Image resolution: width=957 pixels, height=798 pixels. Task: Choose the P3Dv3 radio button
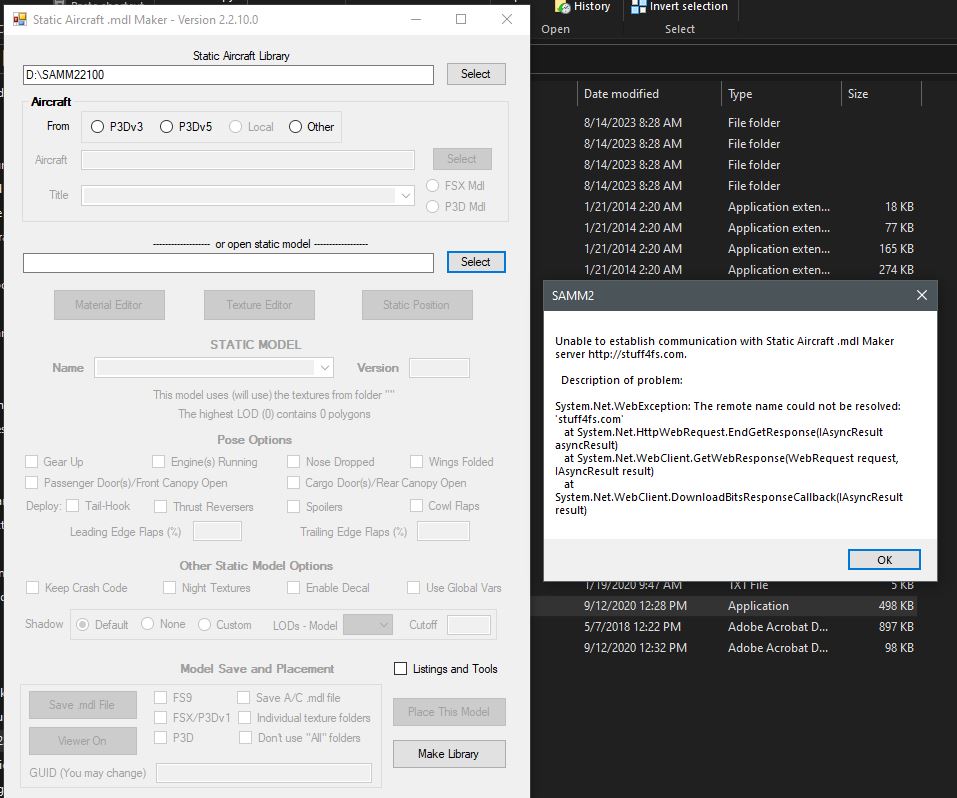[x=97, y=126]
